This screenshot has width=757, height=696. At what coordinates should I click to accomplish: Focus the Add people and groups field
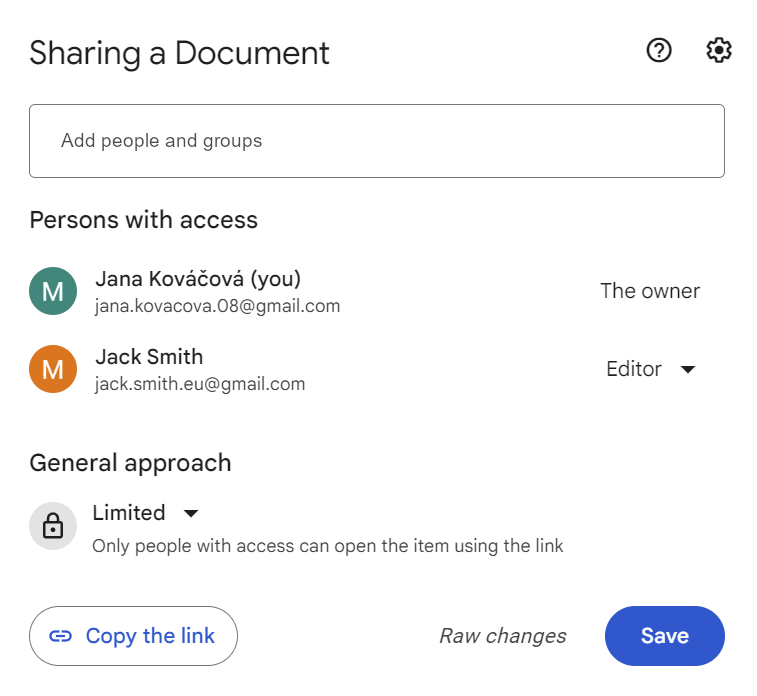[x=377, y=141]
